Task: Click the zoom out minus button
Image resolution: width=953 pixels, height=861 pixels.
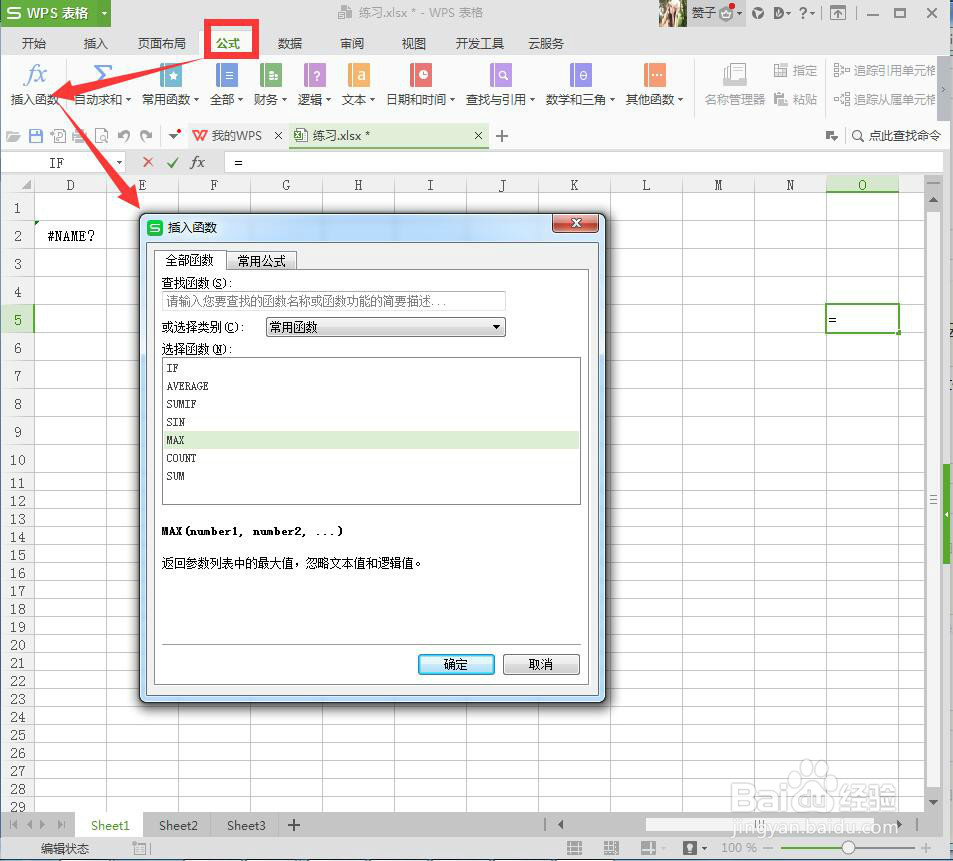Action: [768, 848]
